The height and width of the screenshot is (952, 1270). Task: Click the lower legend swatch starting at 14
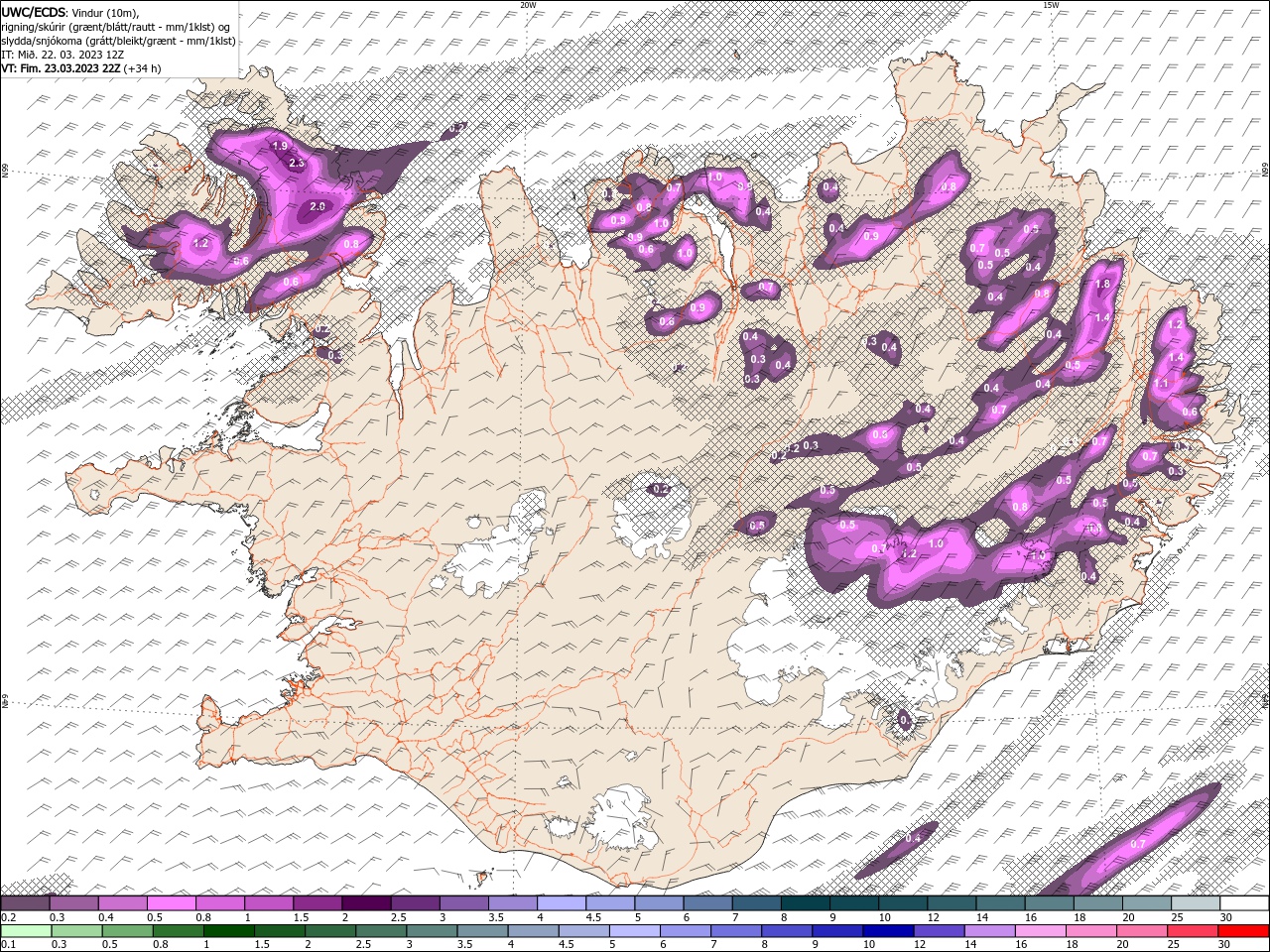(x=991, y=931)
